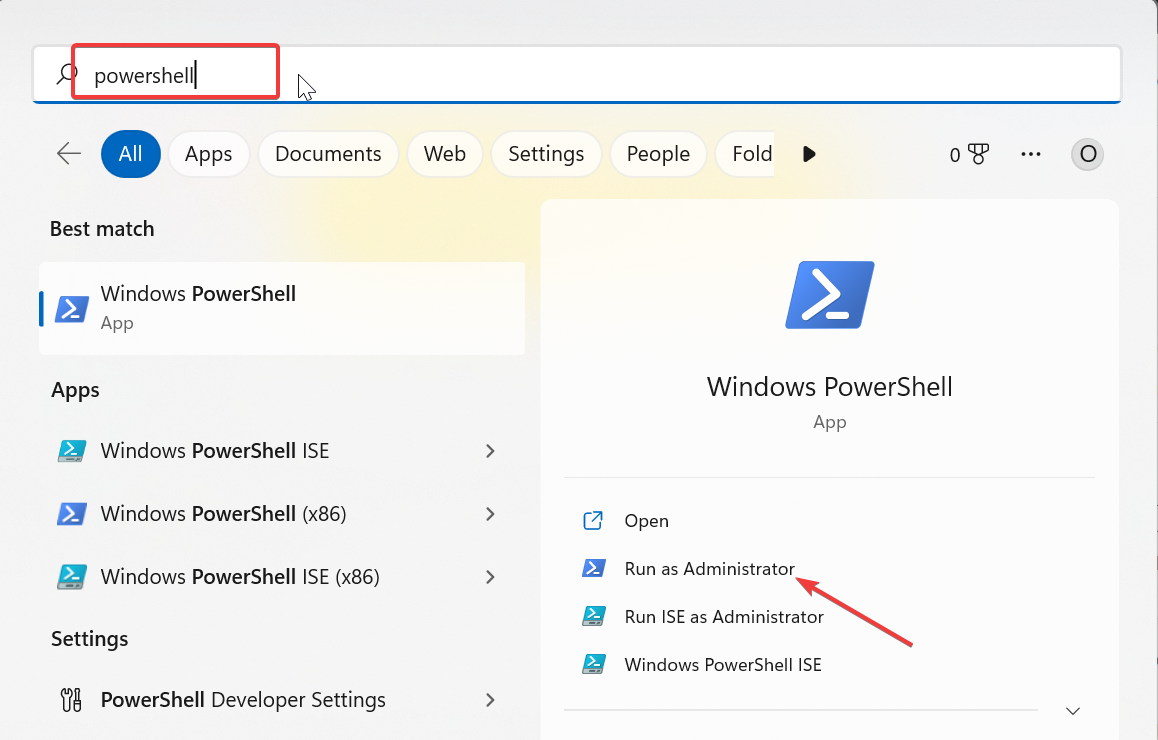Click the large Windows PowerShell logo

point(829,295)
